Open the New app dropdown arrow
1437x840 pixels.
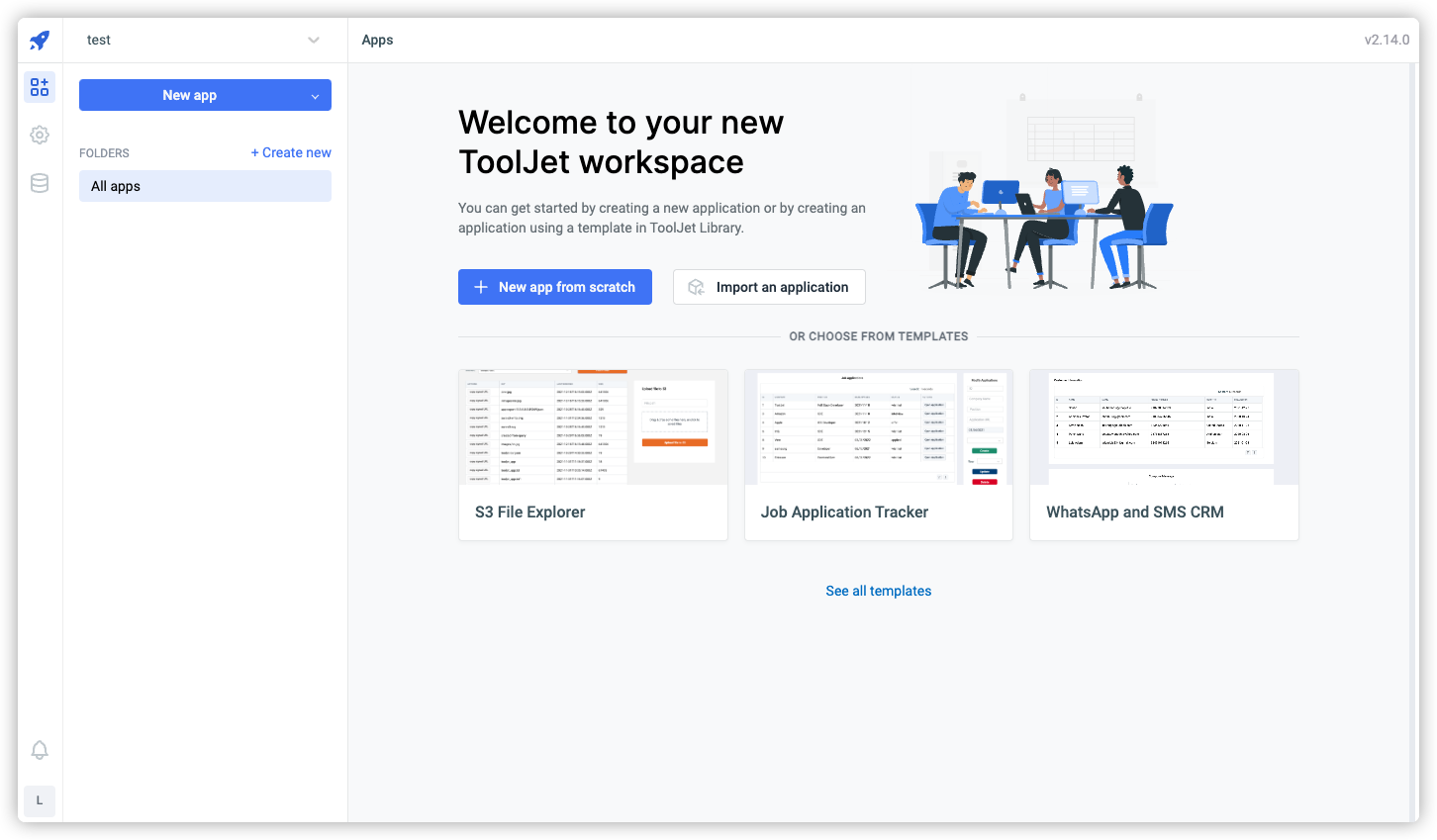click(316, 96)
